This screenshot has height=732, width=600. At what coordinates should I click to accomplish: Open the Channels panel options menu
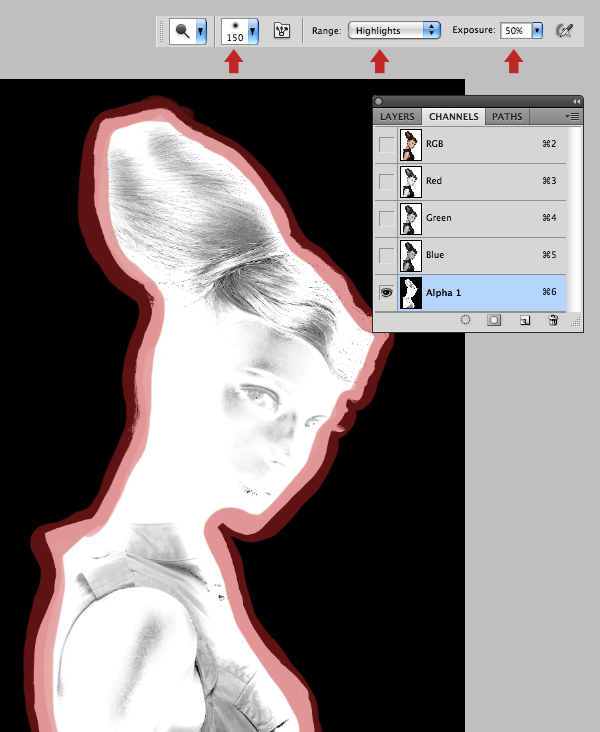pos(572,116)
